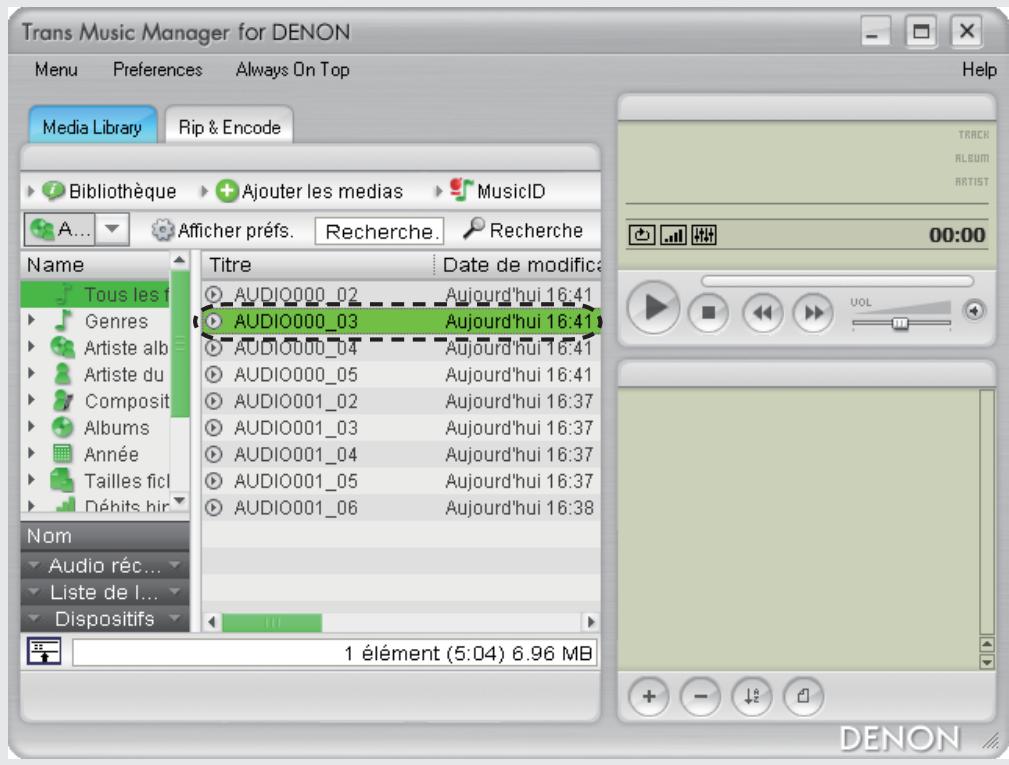Screen dimensions: 1009x765
Task: Click the Artiste album icon in the tree
Action: coord(62,347)
